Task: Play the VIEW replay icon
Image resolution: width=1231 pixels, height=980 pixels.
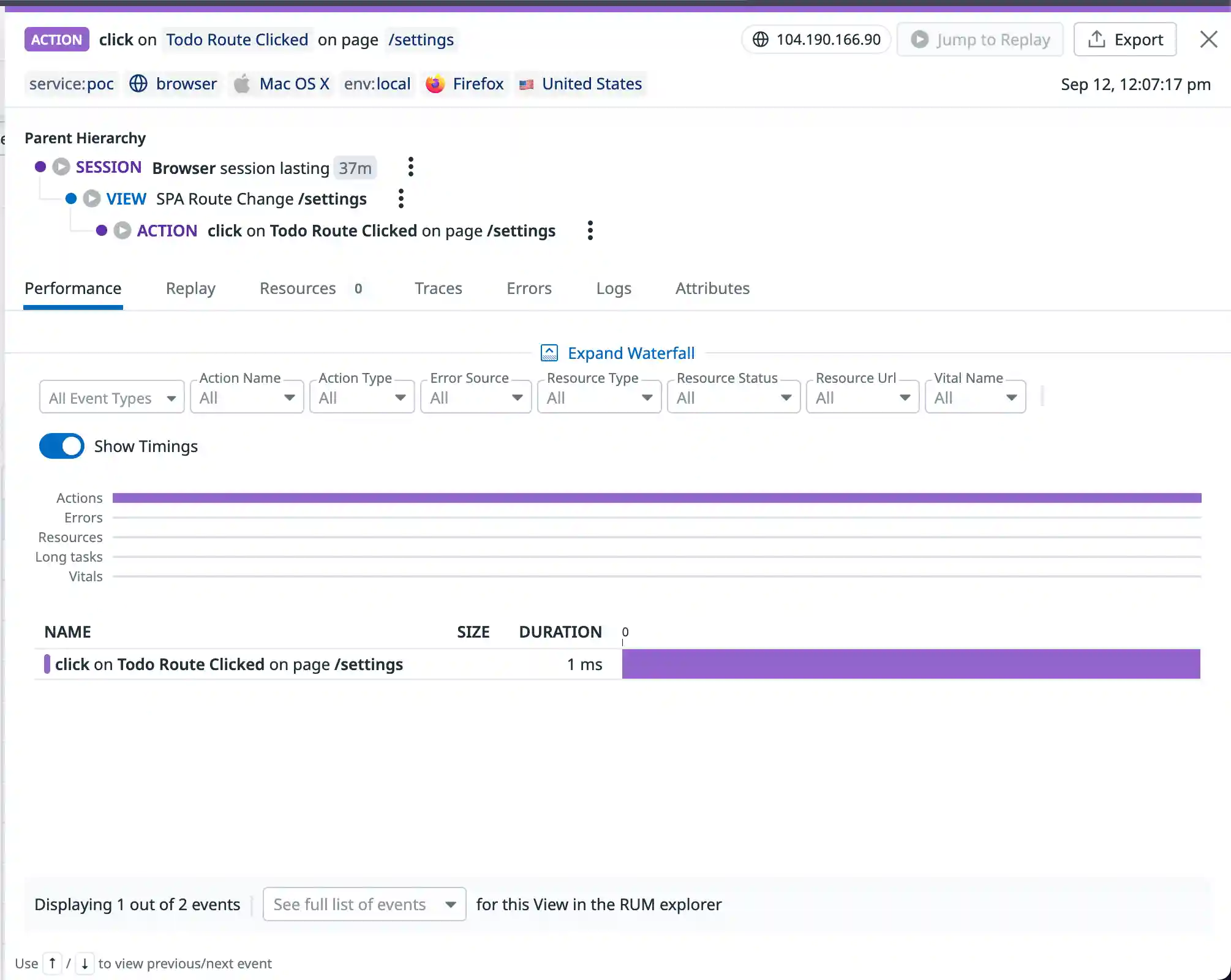Action: pyautogui.click(x=92, y=198)
